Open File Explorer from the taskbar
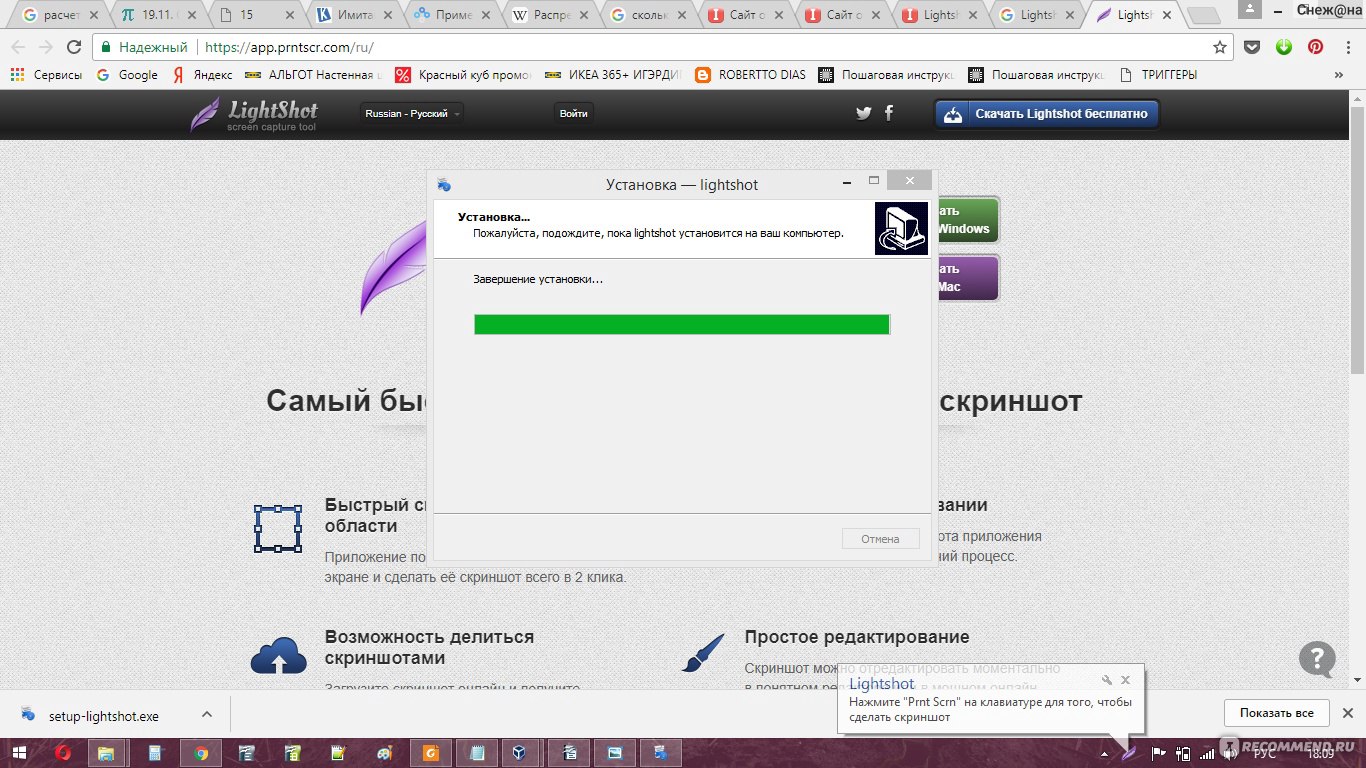Viewport: 1366px width, 768px height. [x=107, y=753]
